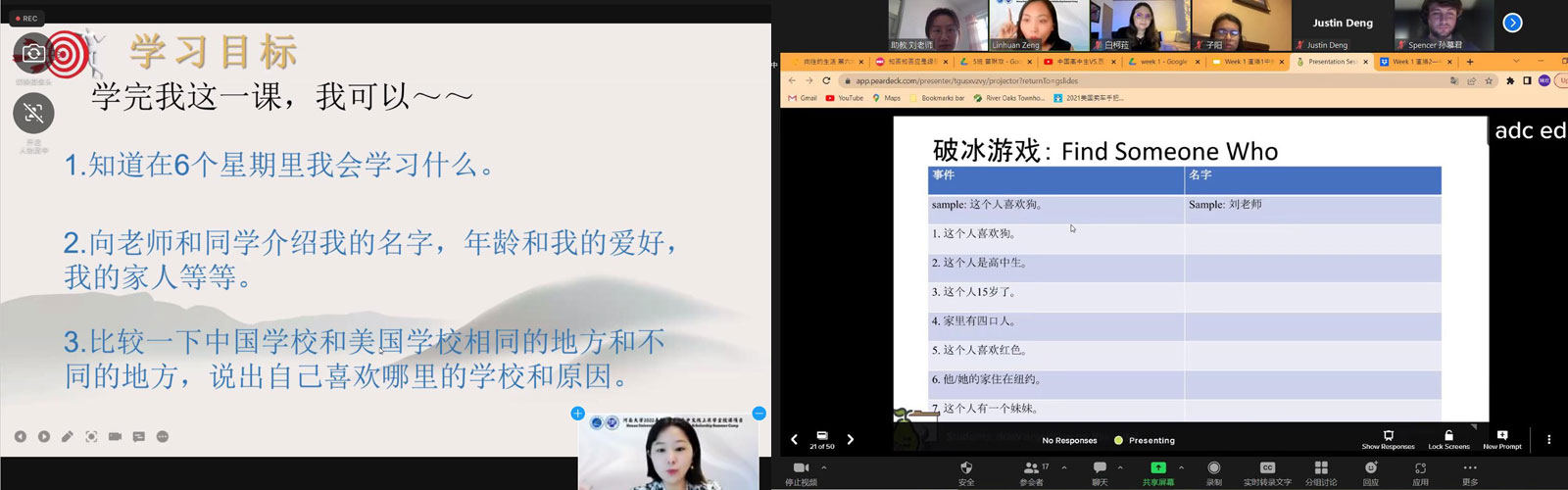Expand share screen options caret

[x=1181, y=467]
